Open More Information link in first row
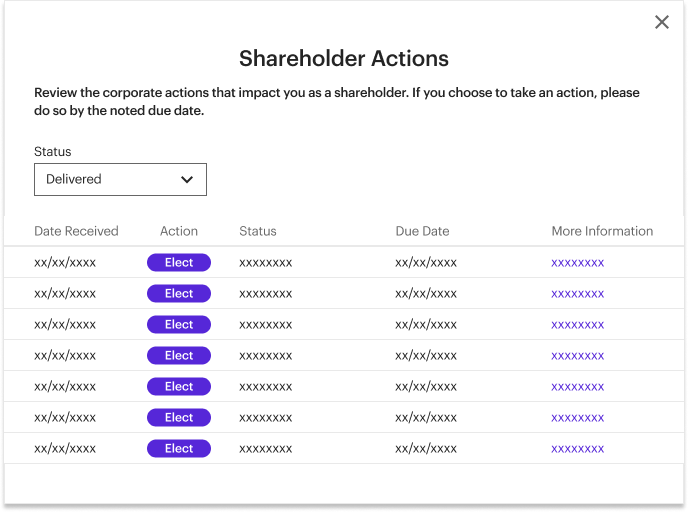688x512 pixels. 578,263
